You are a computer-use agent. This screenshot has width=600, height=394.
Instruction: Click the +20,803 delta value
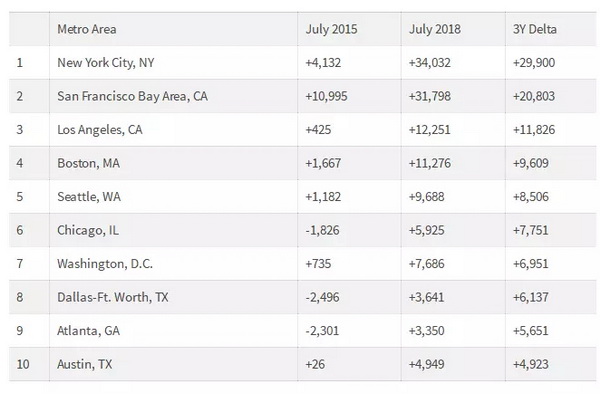click(x=533, y=96)
